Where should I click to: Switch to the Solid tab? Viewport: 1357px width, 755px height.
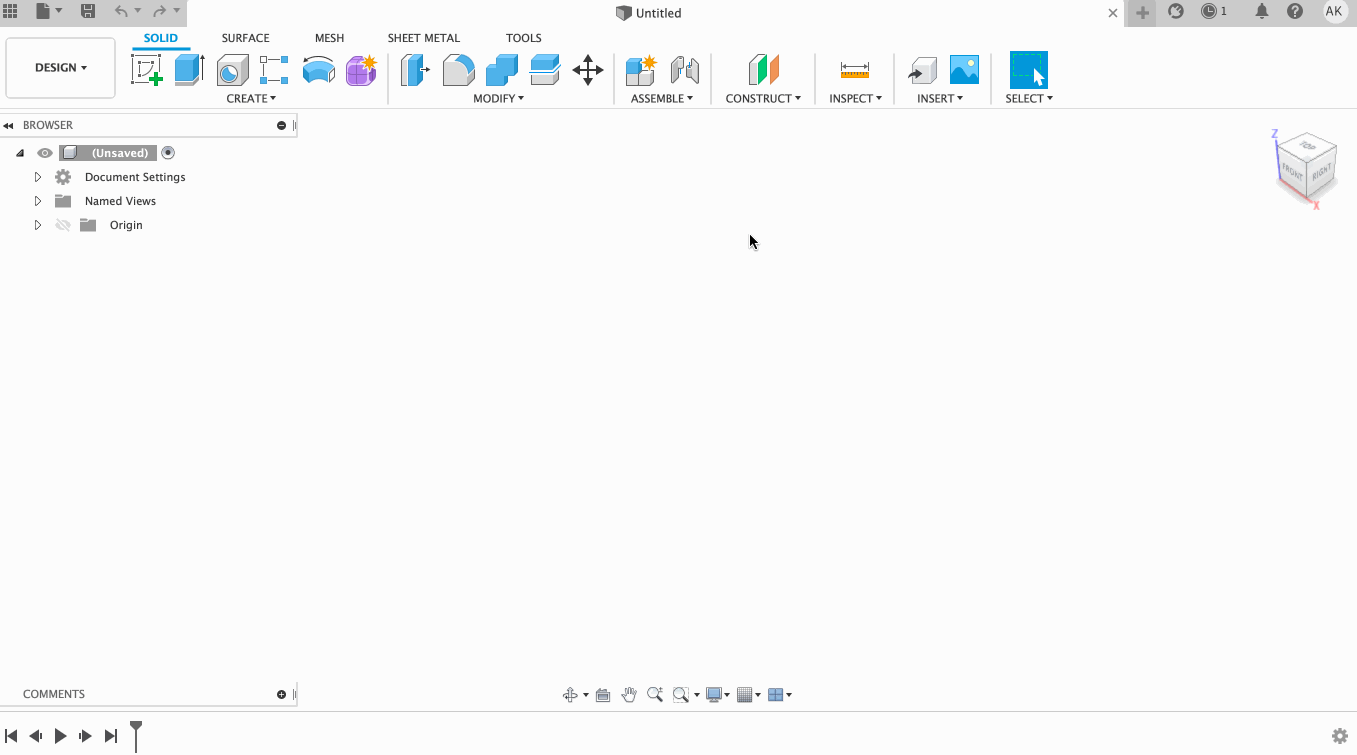click(160, 38)
